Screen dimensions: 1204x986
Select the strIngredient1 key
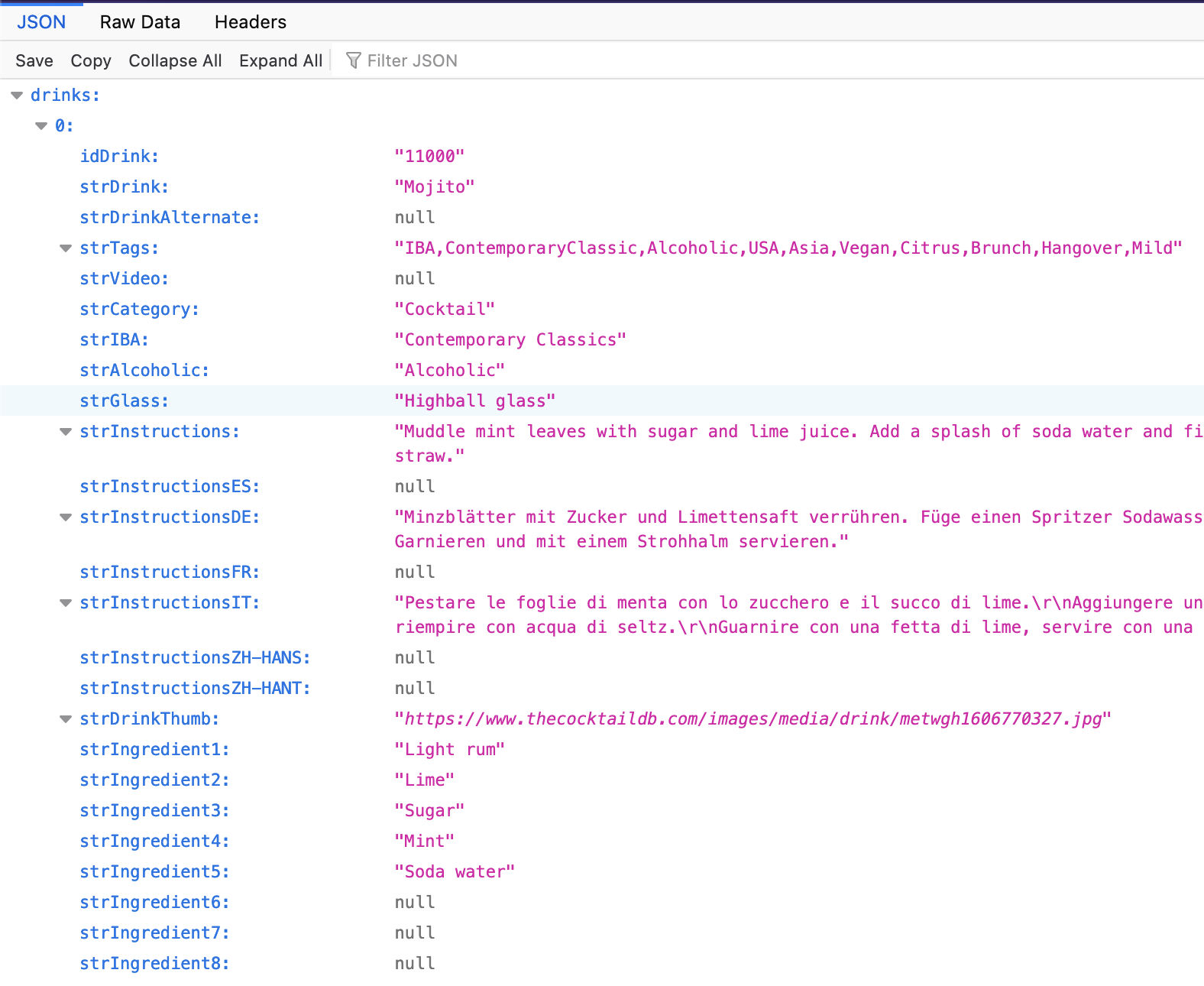[x=154, y=749]
